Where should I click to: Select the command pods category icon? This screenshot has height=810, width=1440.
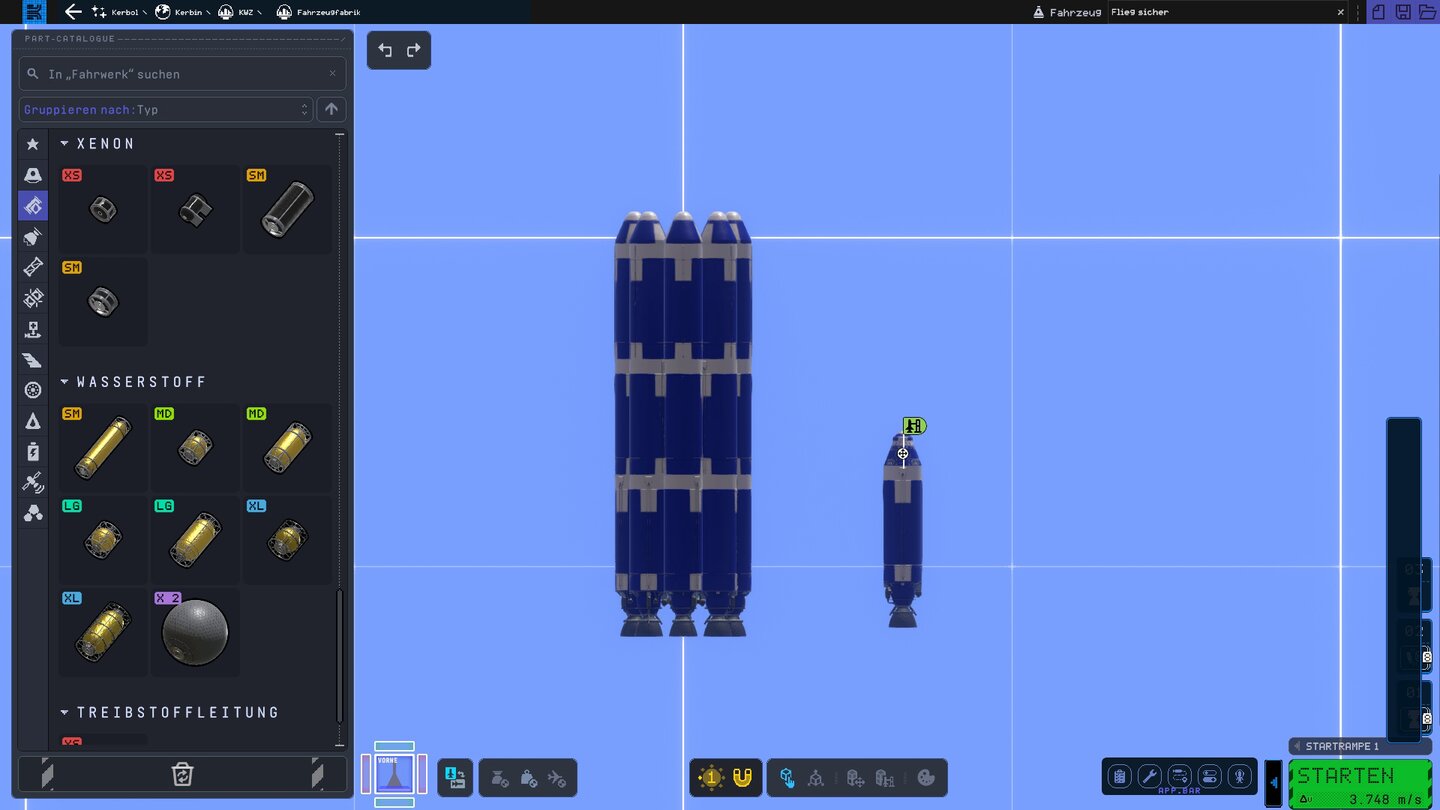pyautogui.click(x=33, y=176)
